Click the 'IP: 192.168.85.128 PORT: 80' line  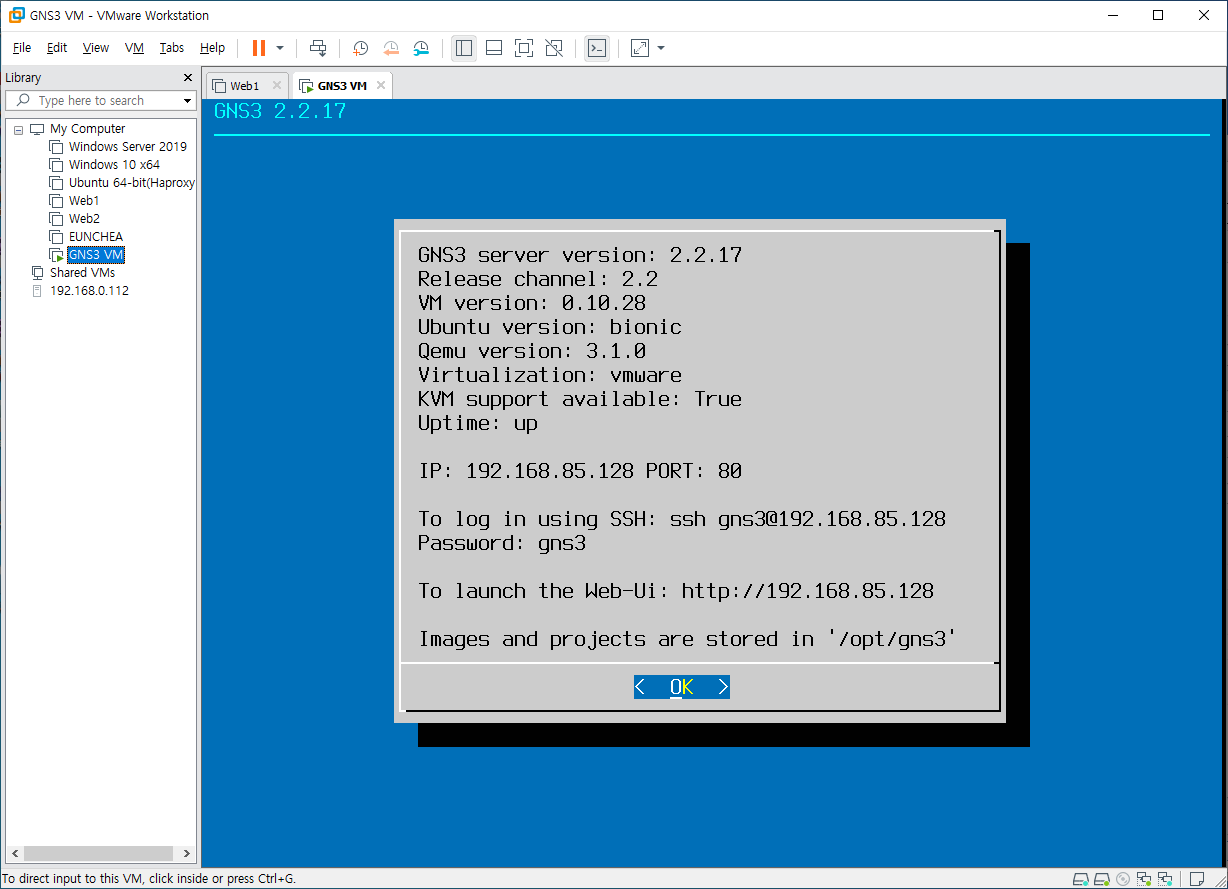click(x=580, y=471)
